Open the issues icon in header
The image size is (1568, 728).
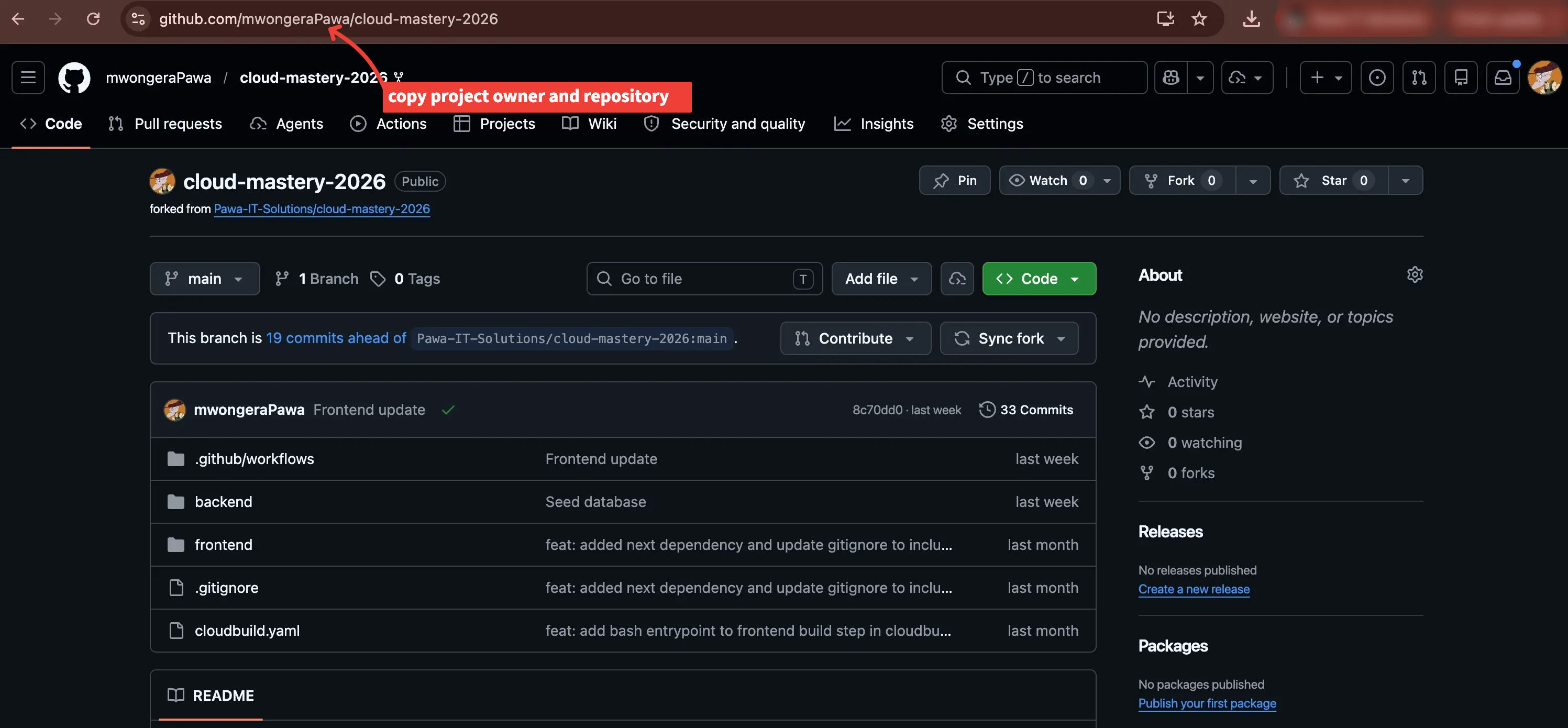pyautogui.click(x=1377, y=78)
